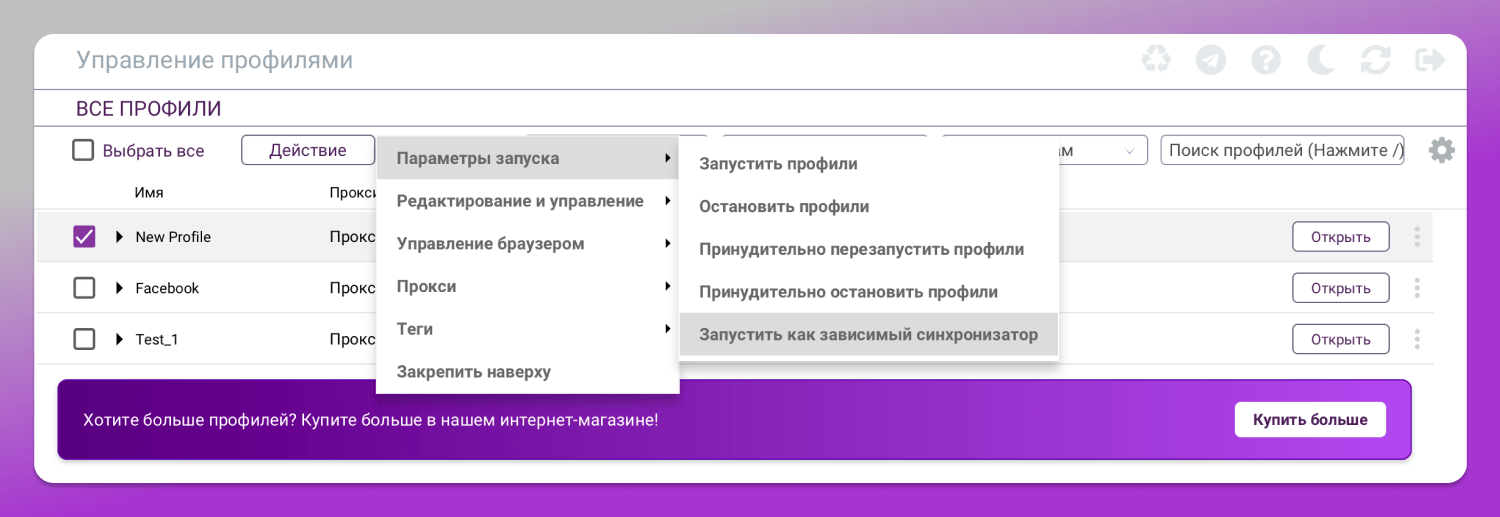Click the Test_1 profile name
Viewport: 1500px width, 517px height.
click(x=157, y=340)
